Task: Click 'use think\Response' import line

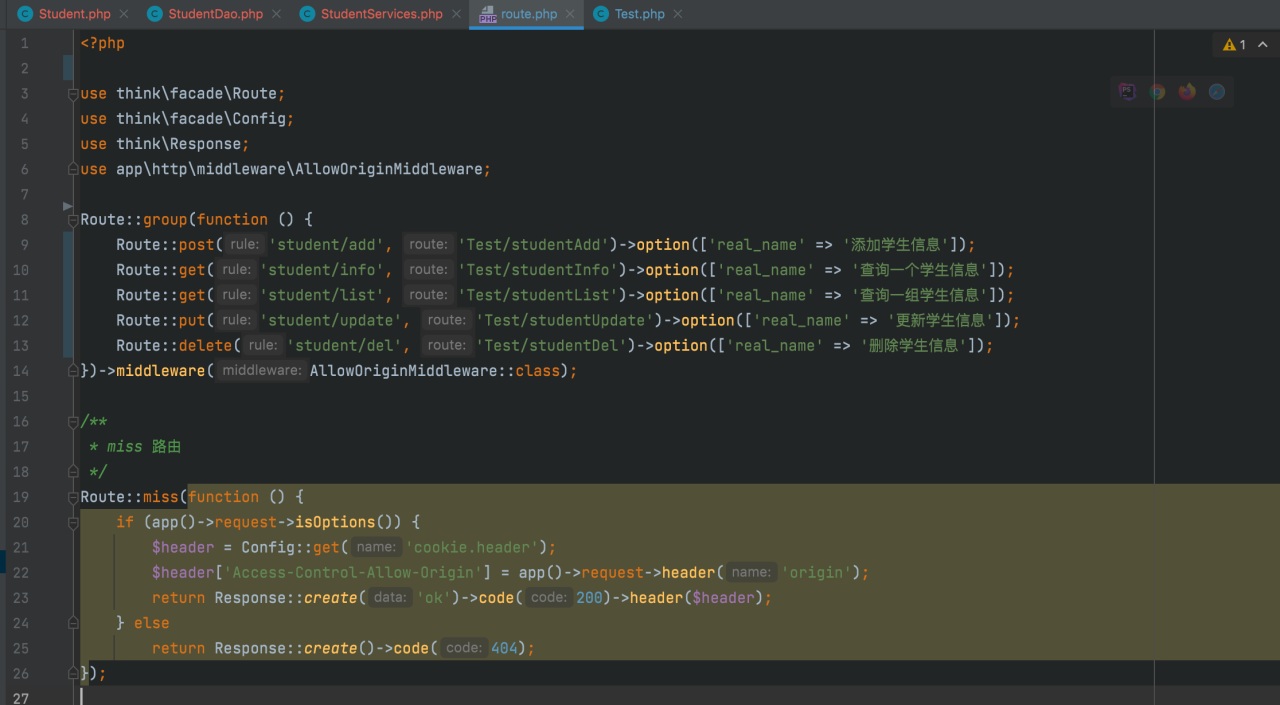Action: (165, 144)
